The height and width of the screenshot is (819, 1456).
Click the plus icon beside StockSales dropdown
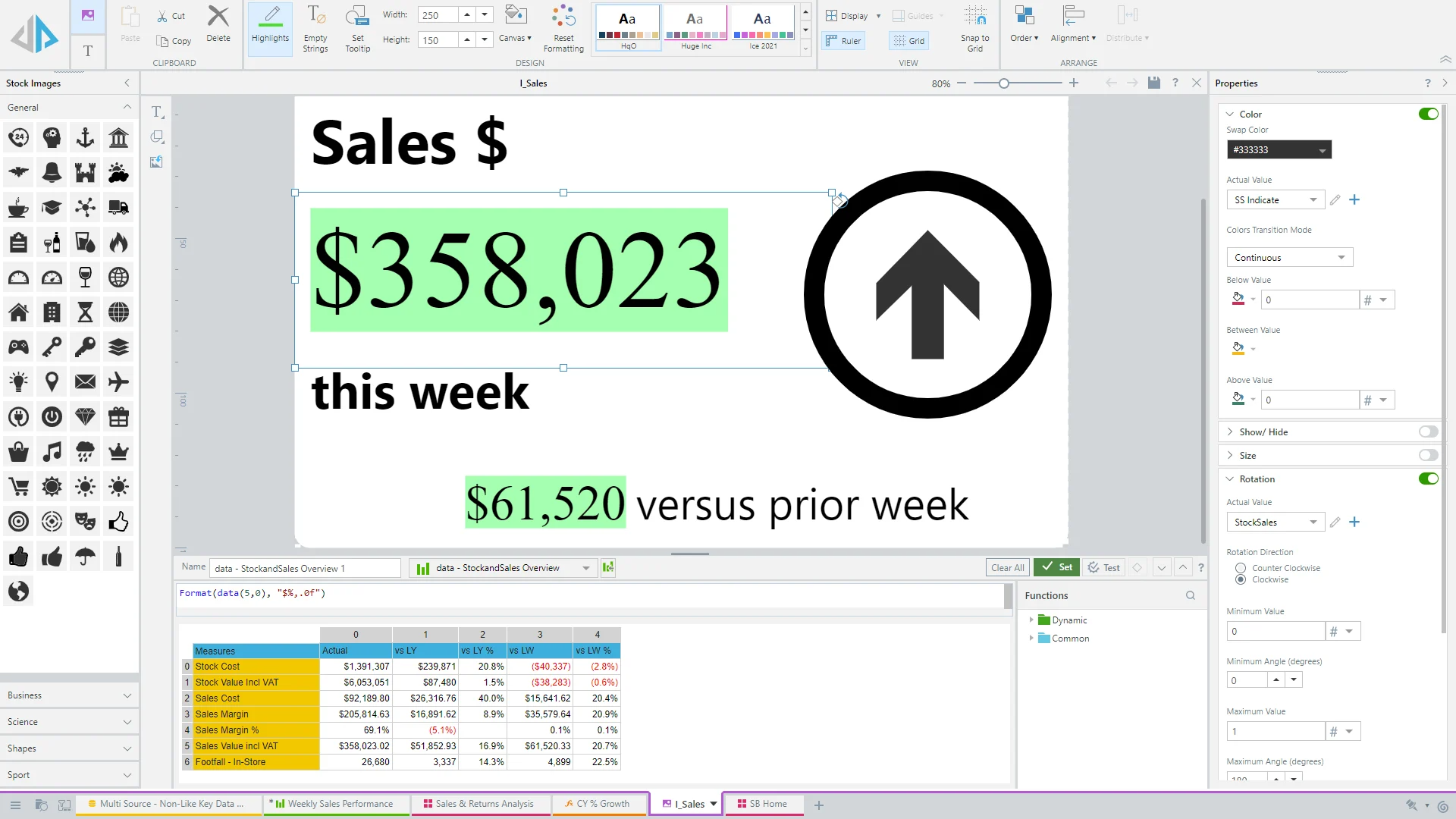1354,522
